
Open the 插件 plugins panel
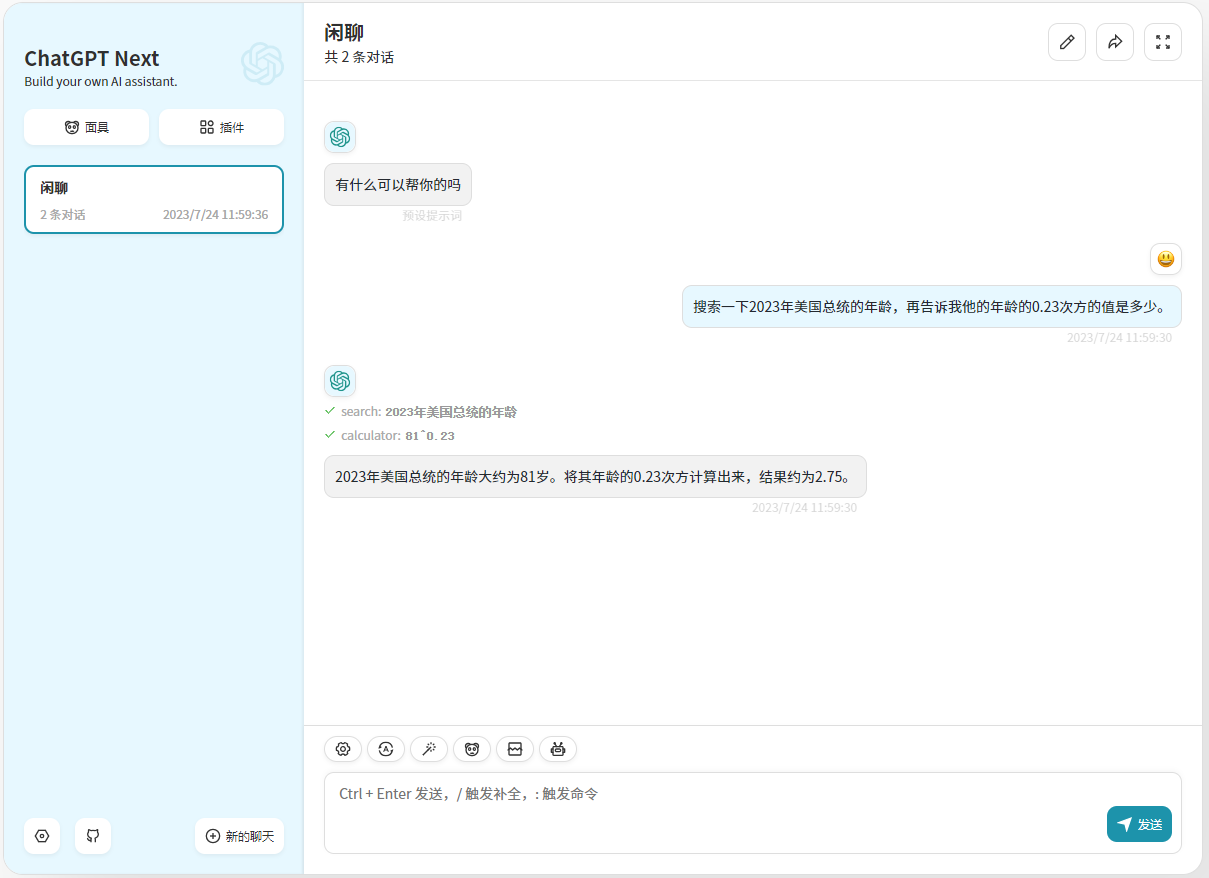[221, 127]
